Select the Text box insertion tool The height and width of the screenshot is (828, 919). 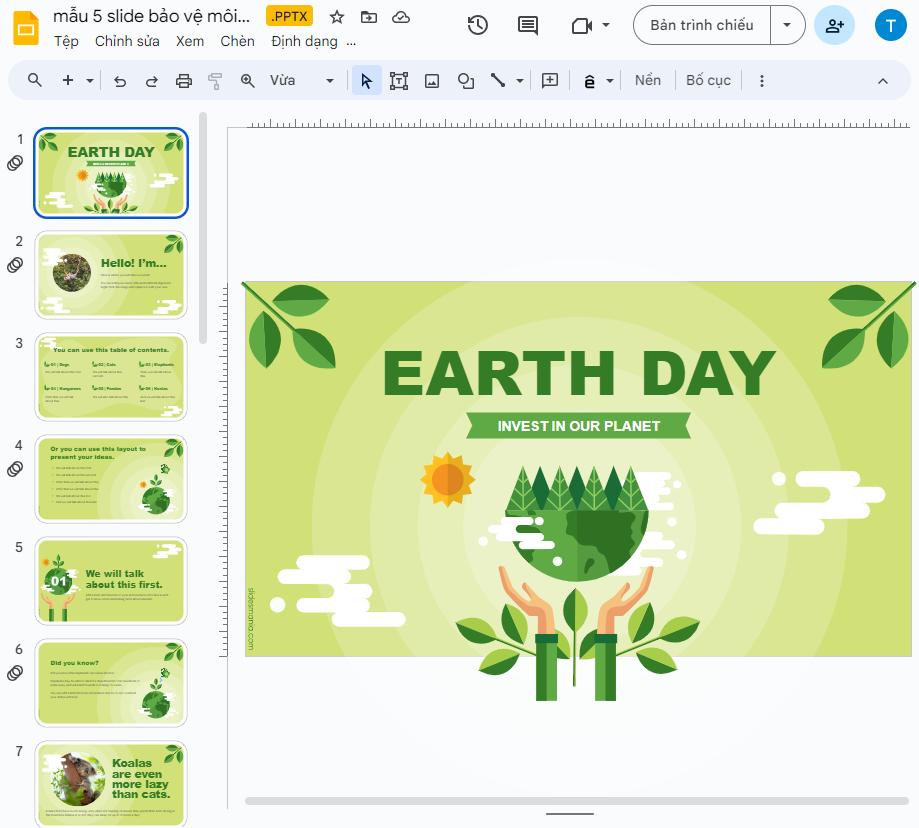coord(399,80)
